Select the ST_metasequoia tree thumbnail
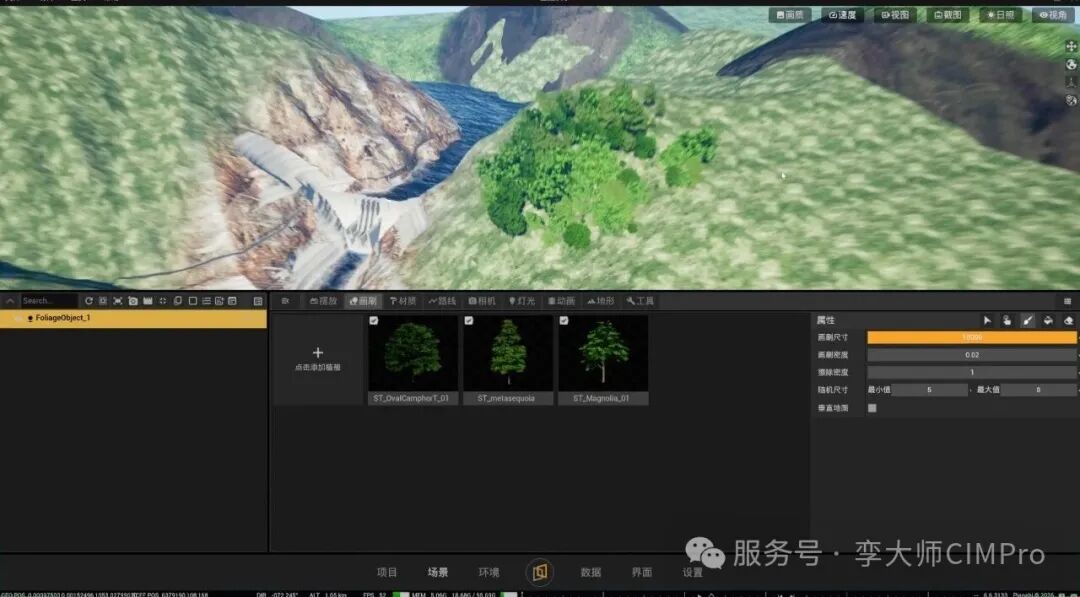The height and width of the screenshot is (597, 1080). coord(508,359)
